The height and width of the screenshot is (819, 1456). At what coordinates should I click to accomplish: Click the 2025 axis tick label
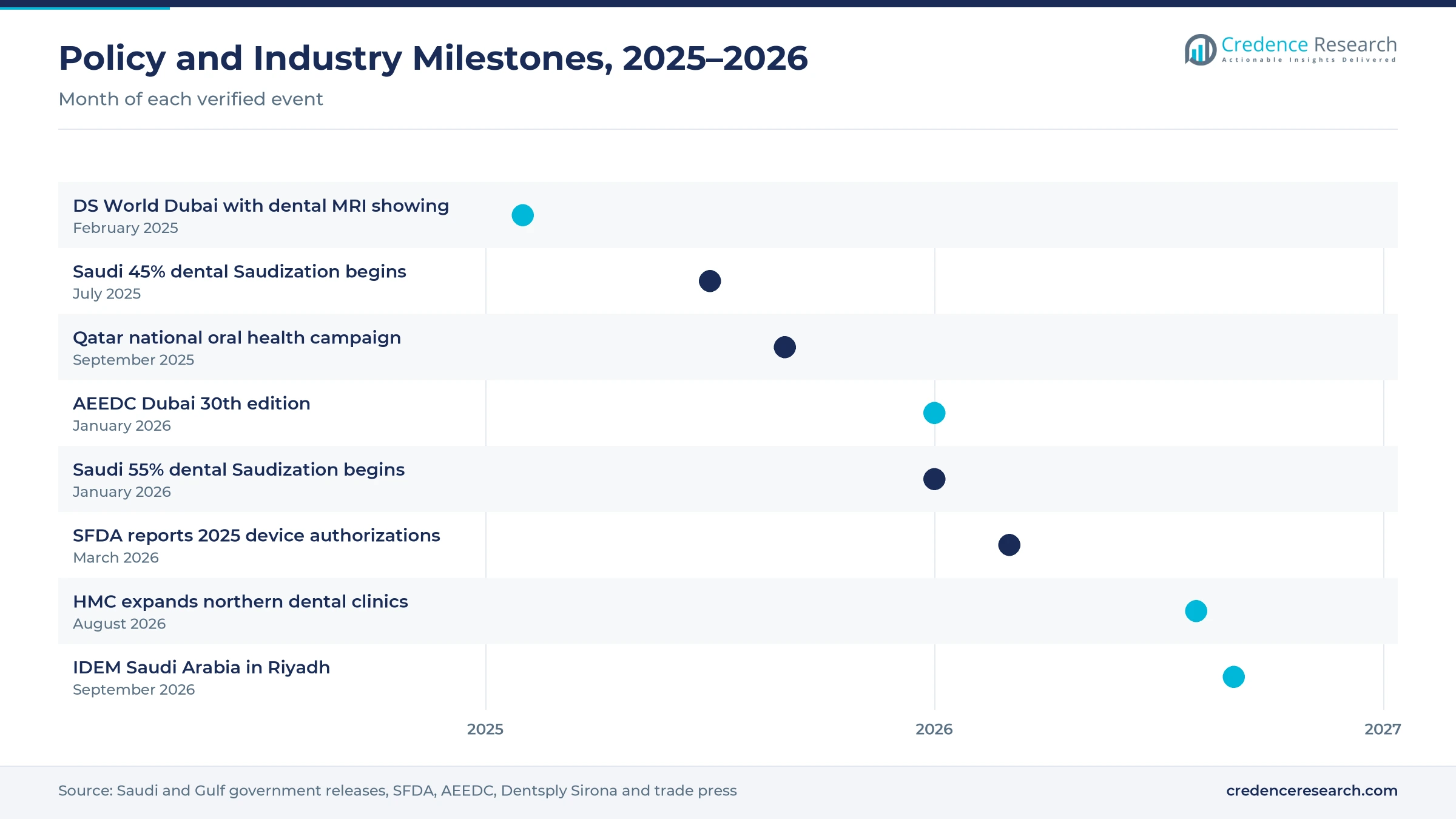(x=485, y=729)
